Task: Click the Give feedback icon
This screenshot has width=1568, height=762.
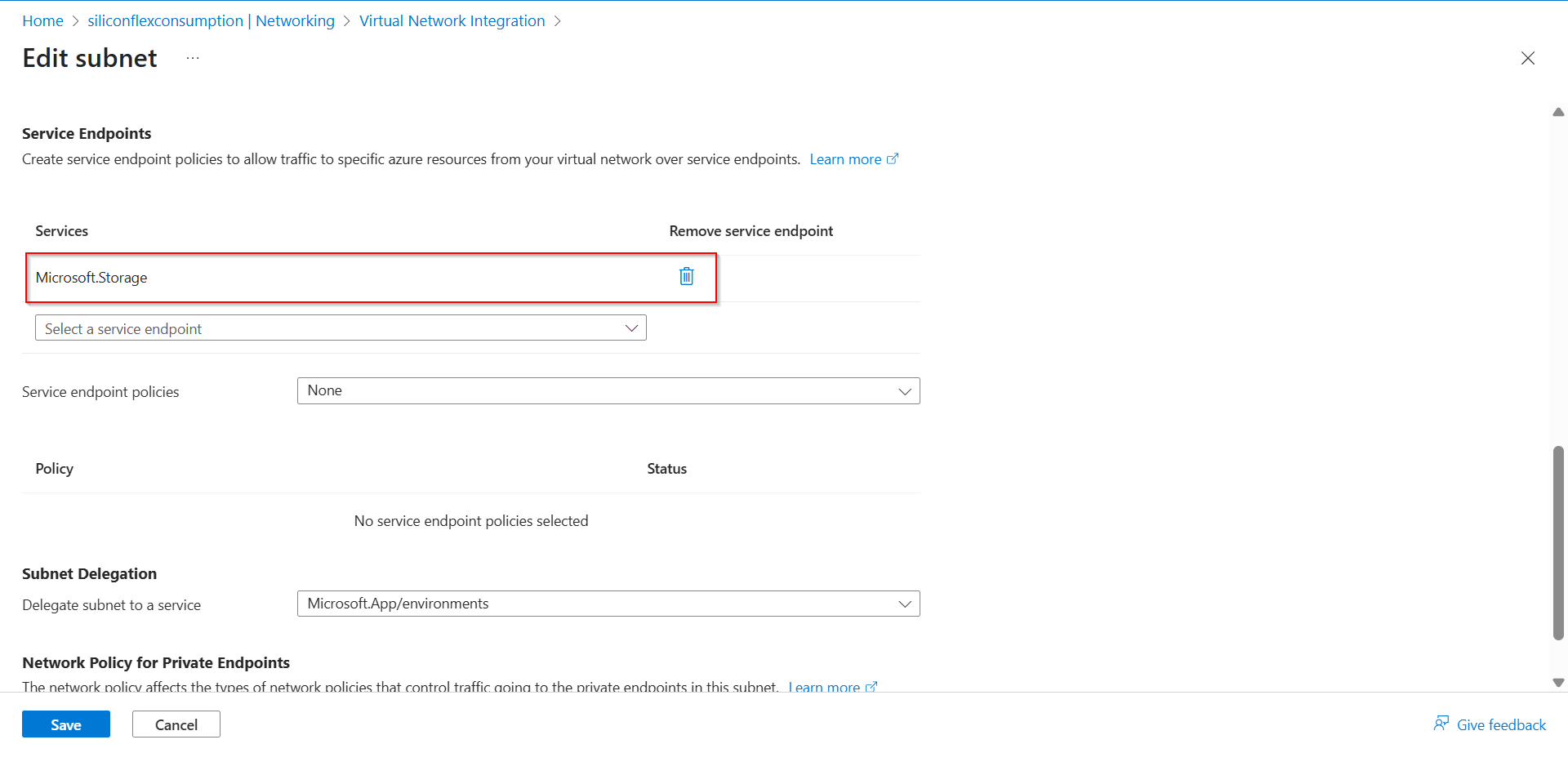Action: 1441,724
